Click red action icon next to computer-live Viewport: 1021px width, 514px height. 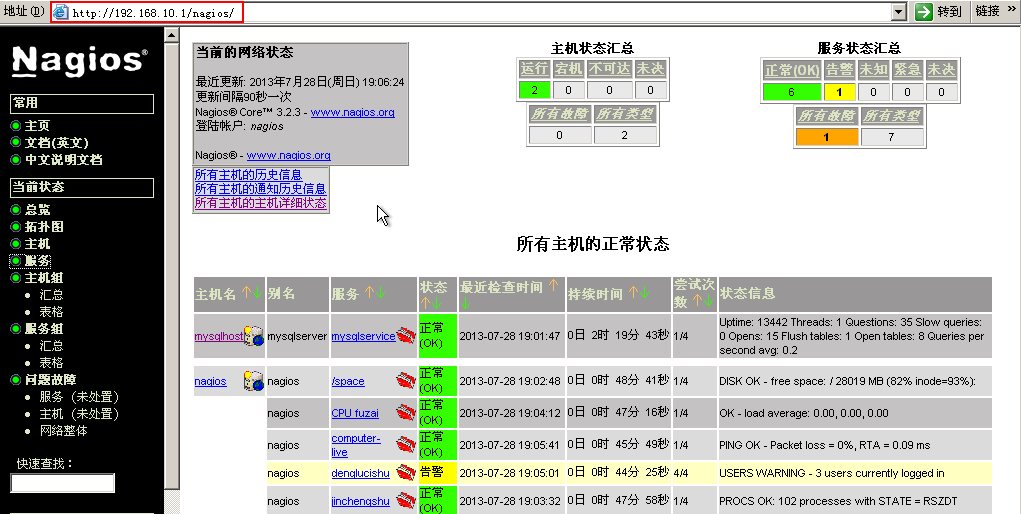tap(406, 445)
